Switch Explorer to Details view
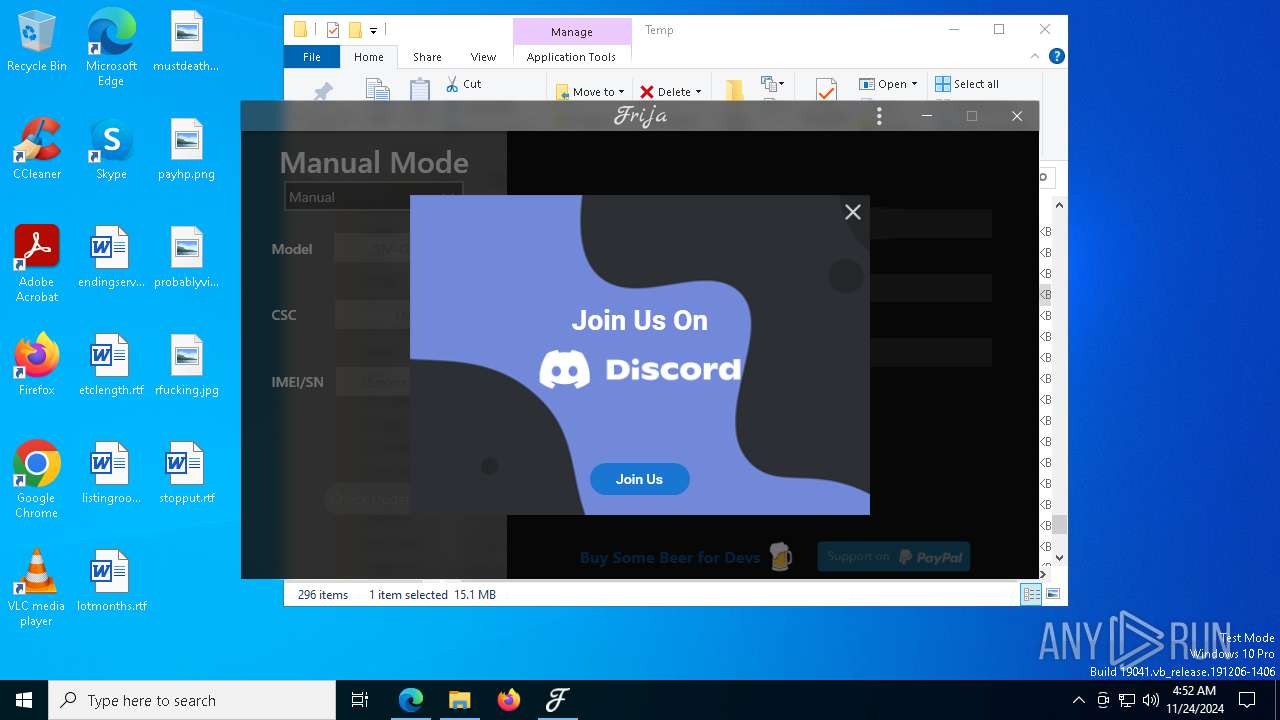 click(x=1031, y=594)
